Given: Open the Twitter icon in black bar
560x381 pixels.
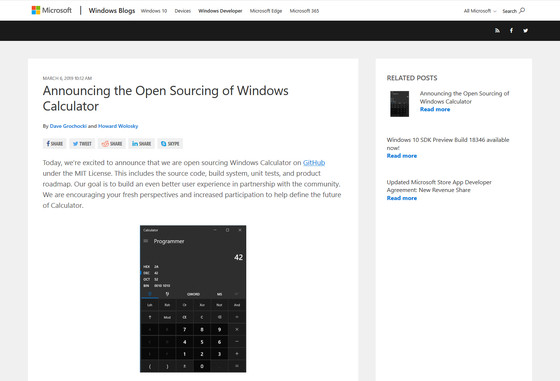Looking at the screenshot, I should click(x=525, y=31).
